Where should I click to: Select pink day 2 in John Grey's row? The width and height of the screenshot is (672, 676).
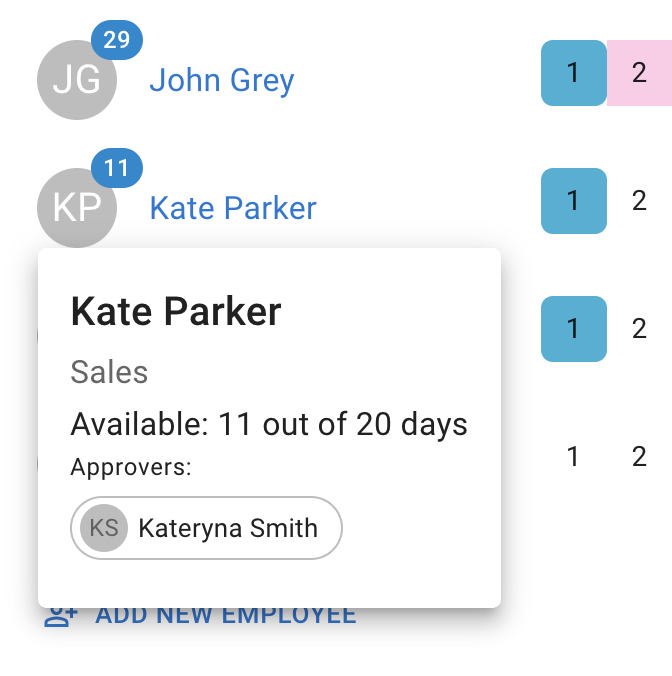(639, 73)
